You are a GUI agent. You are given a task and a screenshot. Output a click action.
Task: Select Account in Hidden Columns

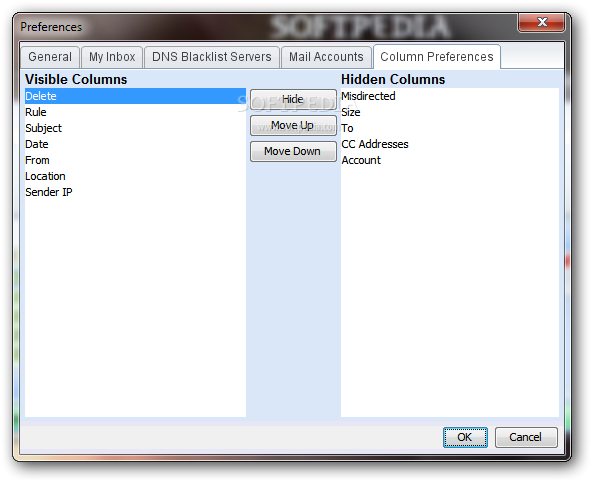pos(450,160)
